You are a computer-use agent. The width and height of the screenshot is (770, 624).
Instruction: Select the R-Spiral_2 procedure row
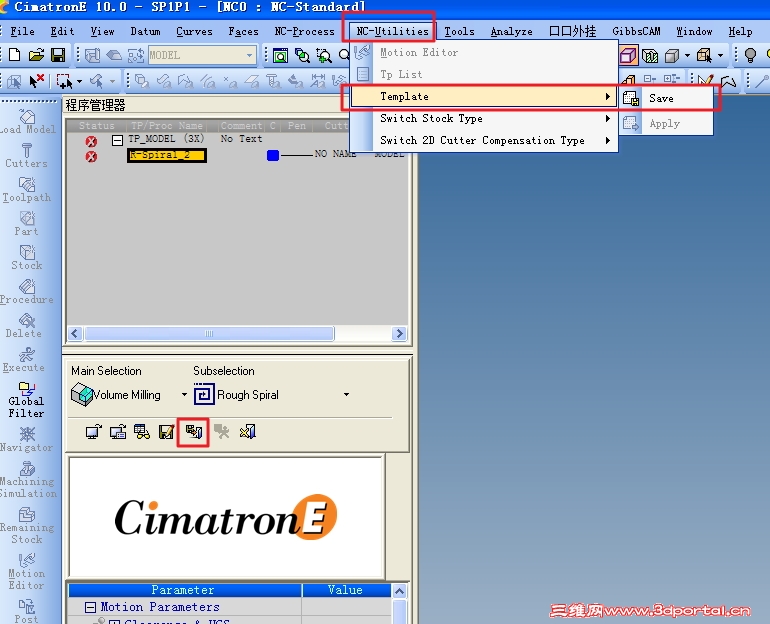click(x=166, y=156)
